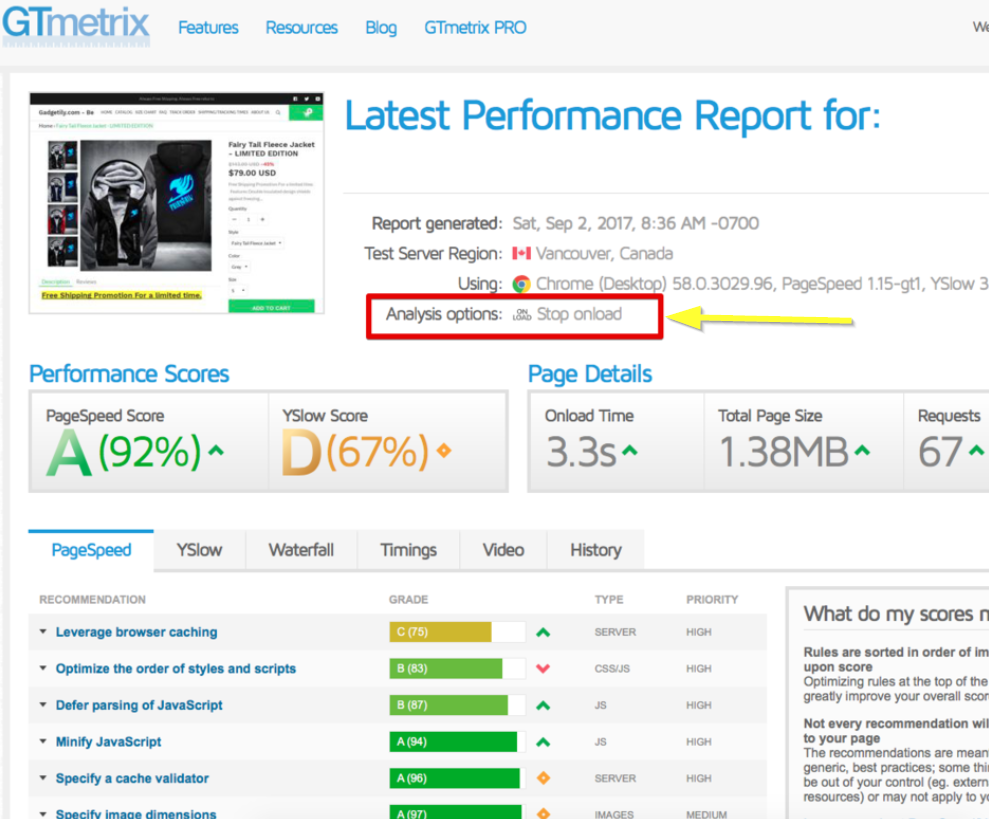Click green arrow beside Requests 67
The image size is (989, 819).
[976, 451]
